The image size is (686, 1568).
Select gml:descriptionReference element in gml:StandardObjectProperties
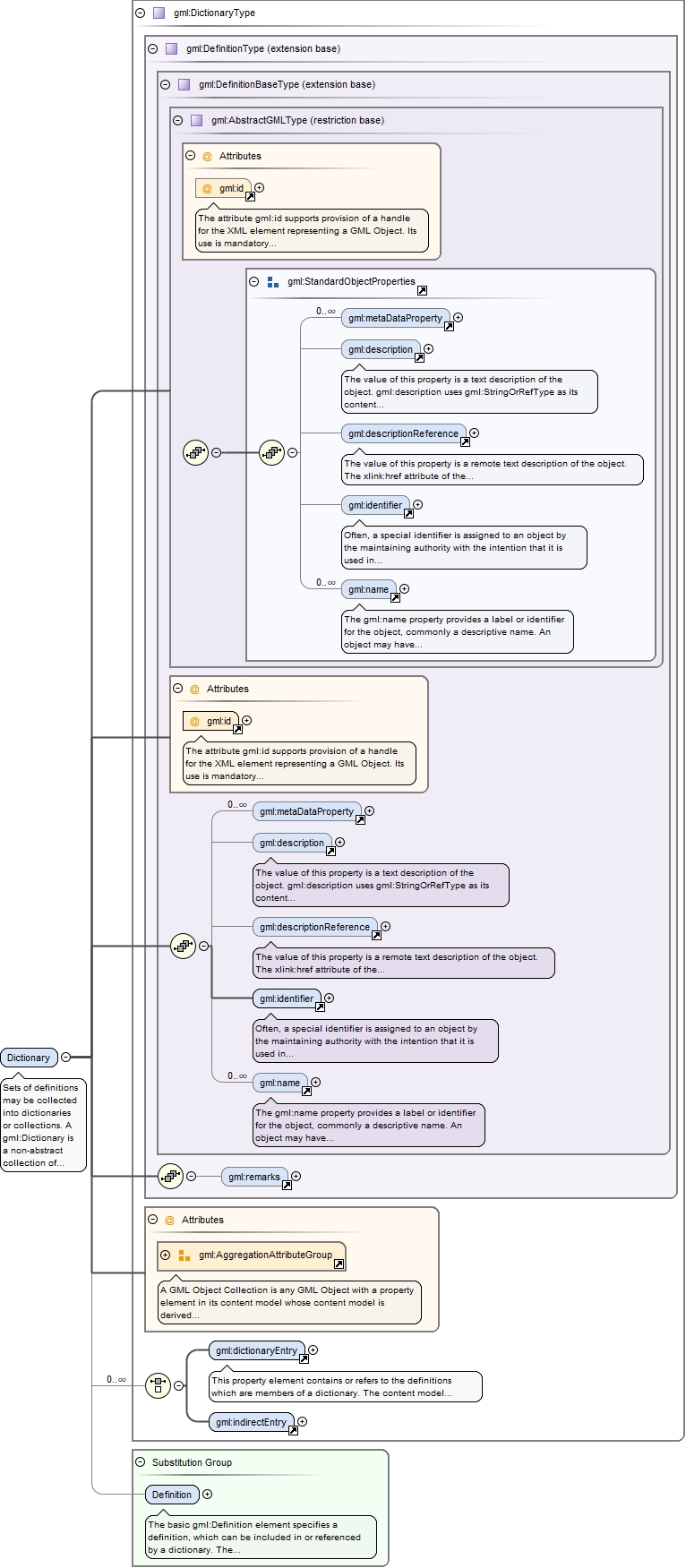pos(404,434)
